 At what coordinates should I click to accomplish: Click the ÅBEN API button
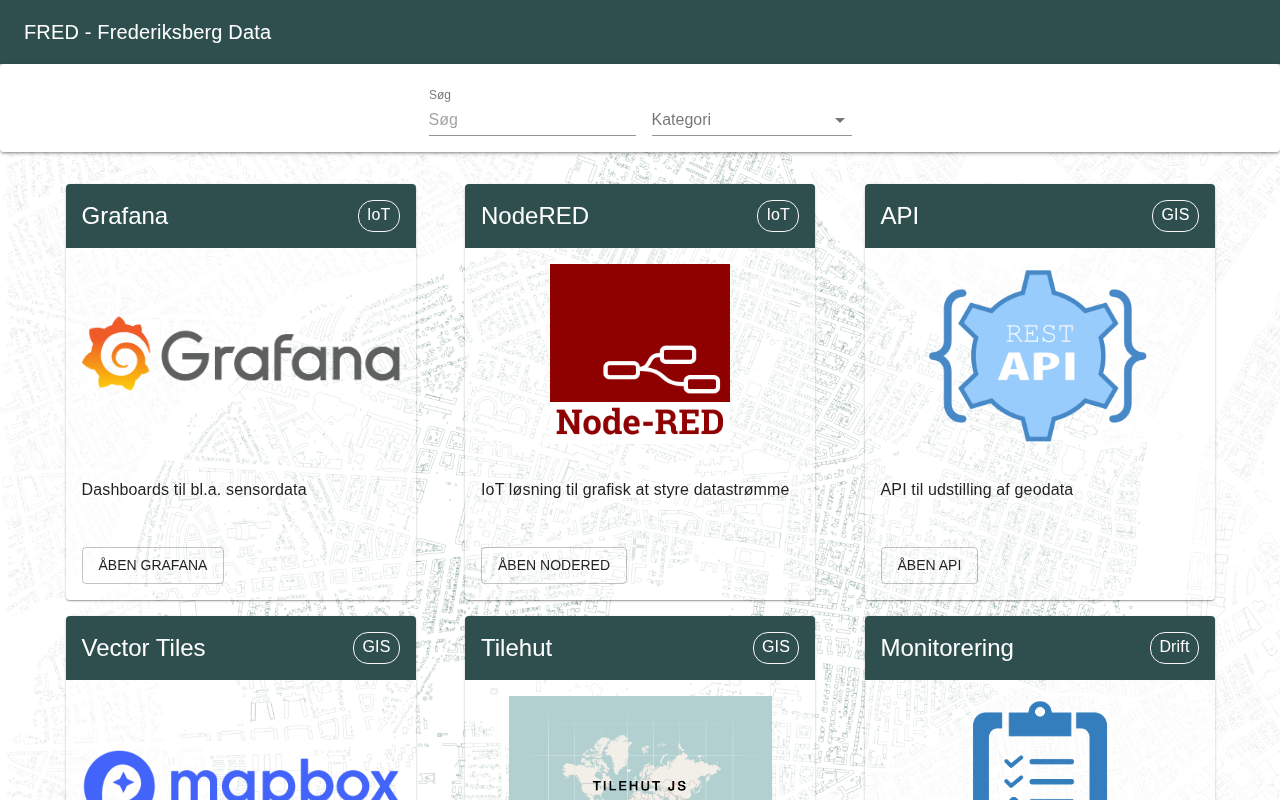pyautogui.click(x=929, y=565)
